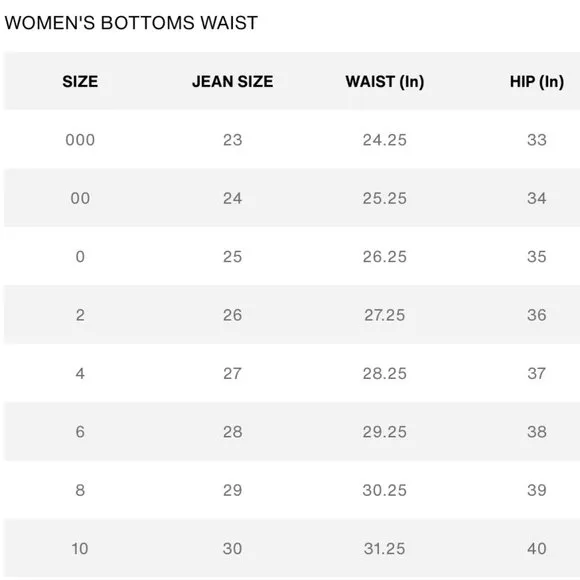The width and height of the screenshot is (580, 580).
Task: Click hip value 34
Action: click(537, 198)
